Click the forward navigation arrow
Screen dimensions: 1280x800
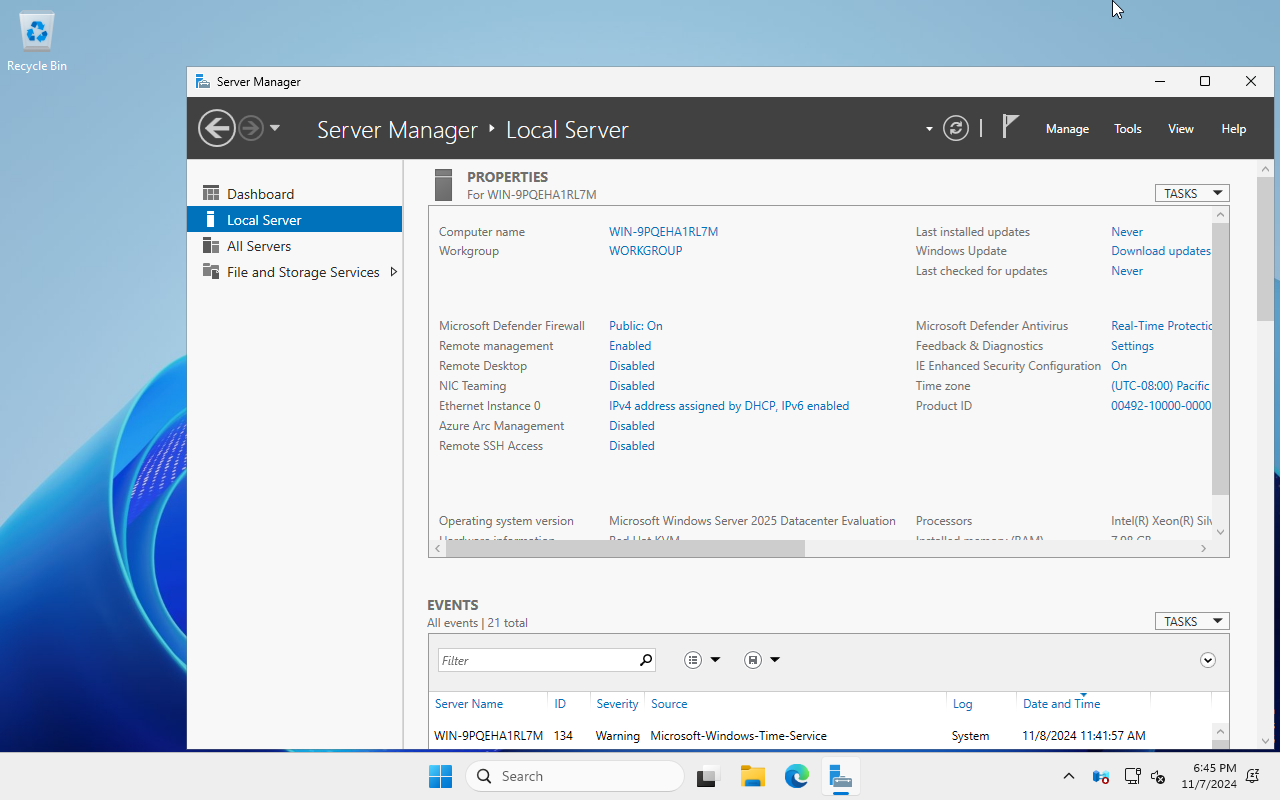coord(250,128)
